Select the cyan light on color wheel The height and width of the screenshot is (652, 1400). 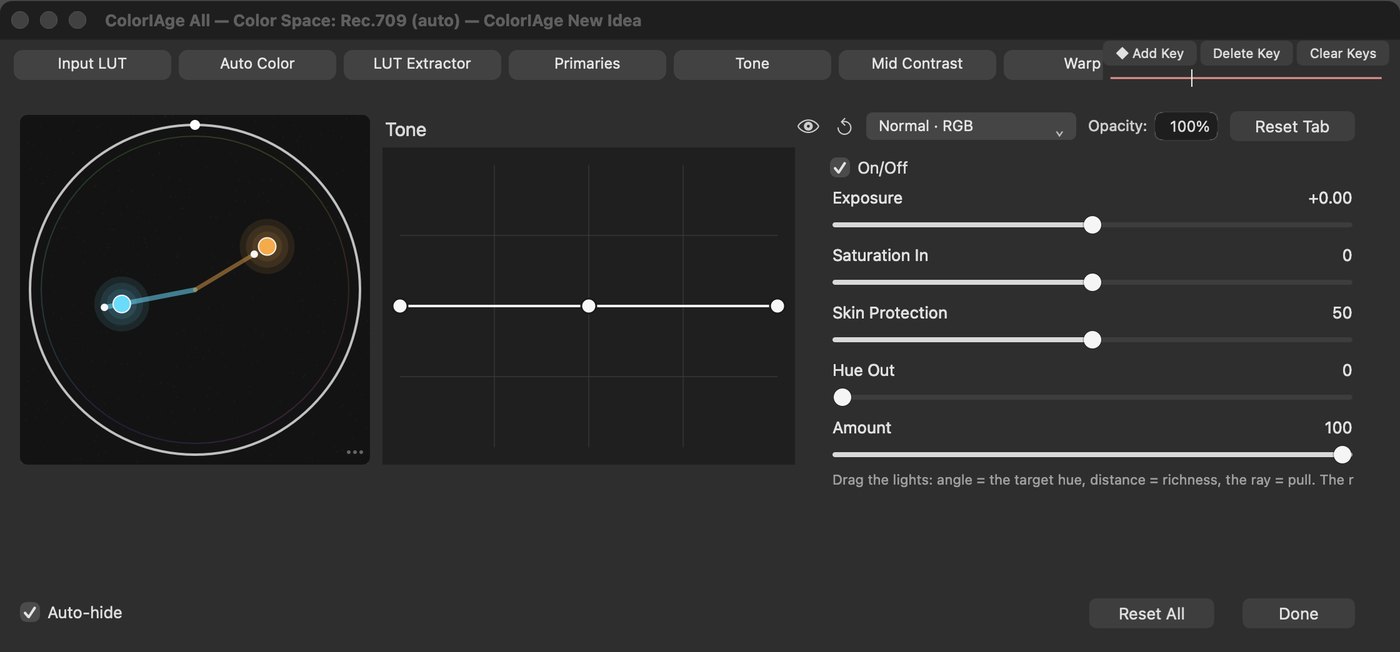click(x=122, y=304)
